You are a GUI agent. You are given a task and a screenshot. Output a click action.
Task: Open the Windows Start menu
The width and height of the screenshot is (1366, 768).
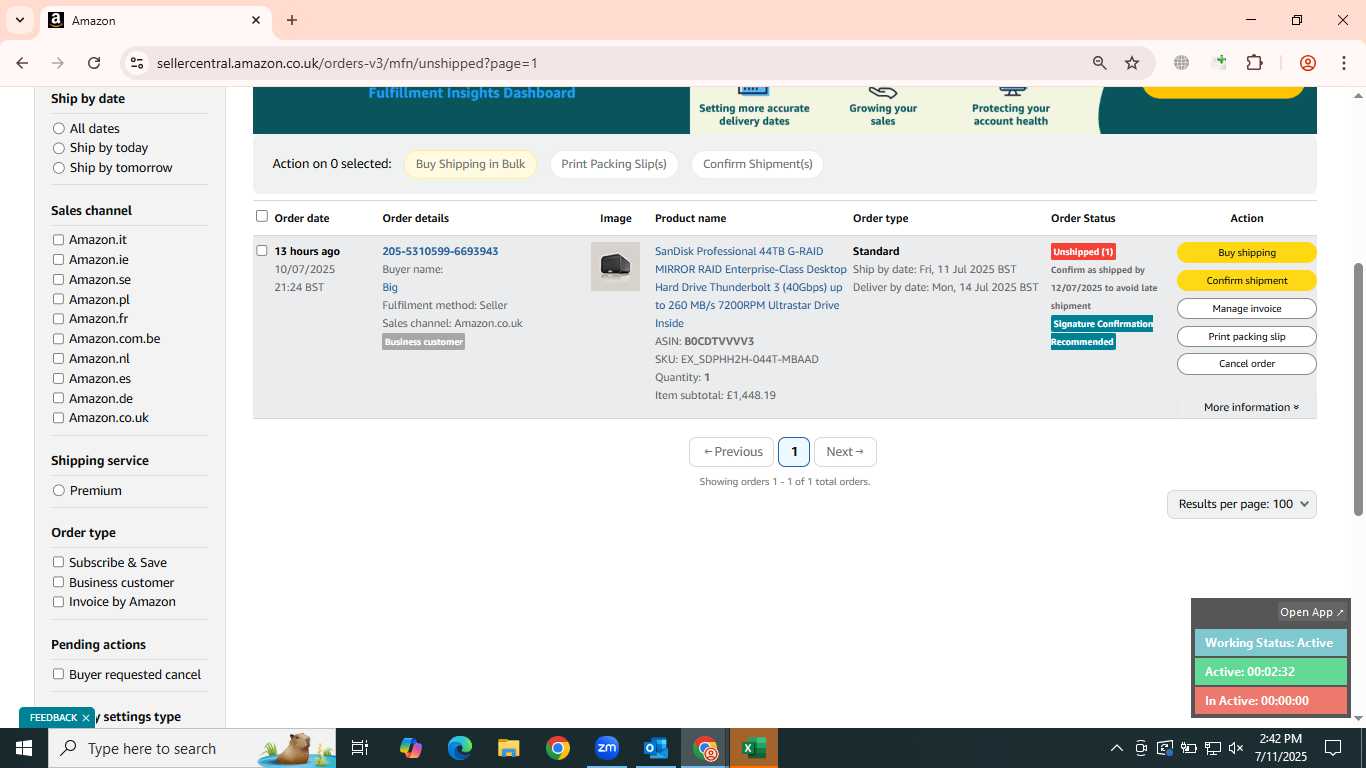click(x=23, y=748)
